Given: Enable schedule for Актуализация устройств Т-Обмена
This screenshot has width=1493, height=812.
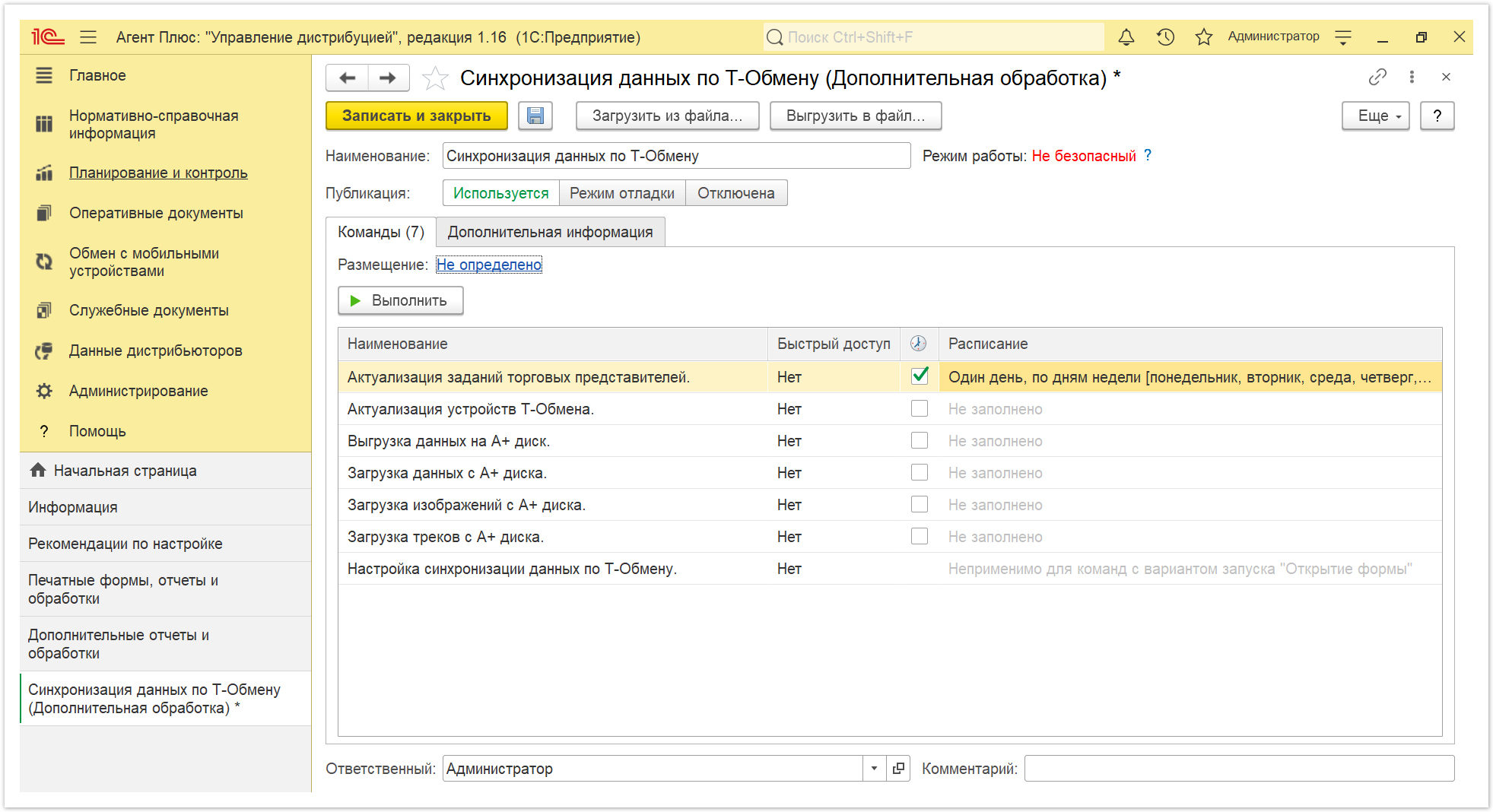Looking at the screenshot, I should click(920, 408).
